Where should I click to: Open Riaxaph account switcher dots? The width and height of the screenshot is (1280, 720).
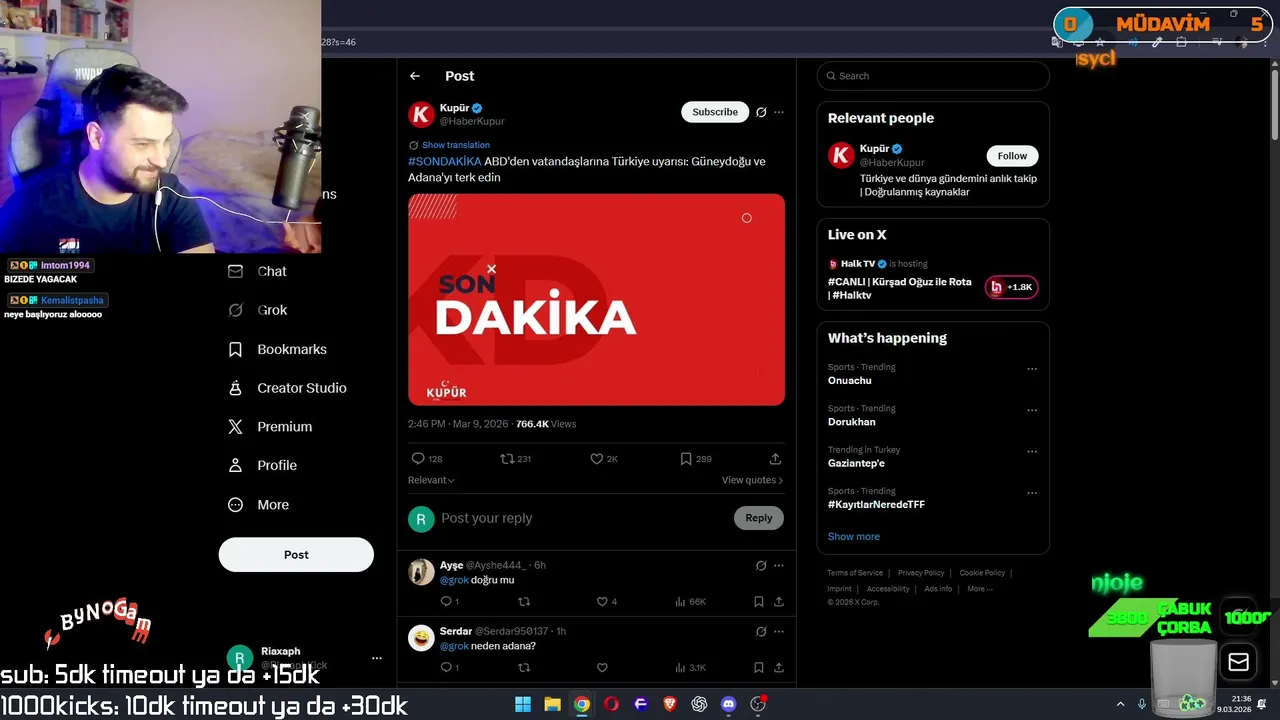[377, 658]
